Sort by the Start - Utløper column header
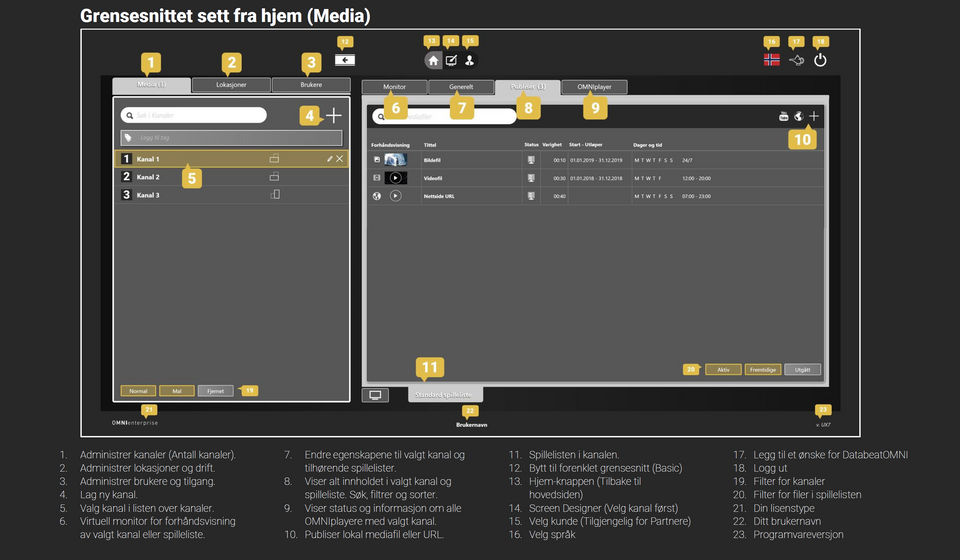960x560 pixels. click(586, 145)
